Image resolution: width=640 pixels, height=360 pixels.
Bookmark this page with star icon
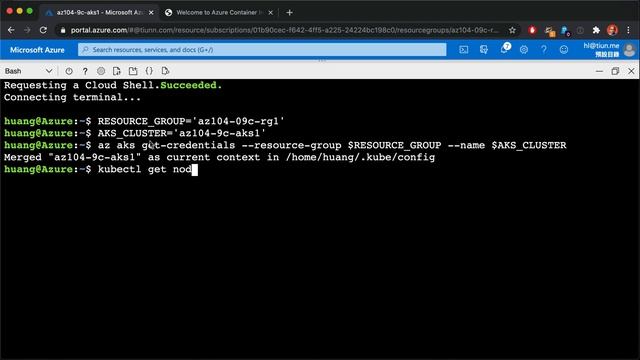tap(512, 30)
